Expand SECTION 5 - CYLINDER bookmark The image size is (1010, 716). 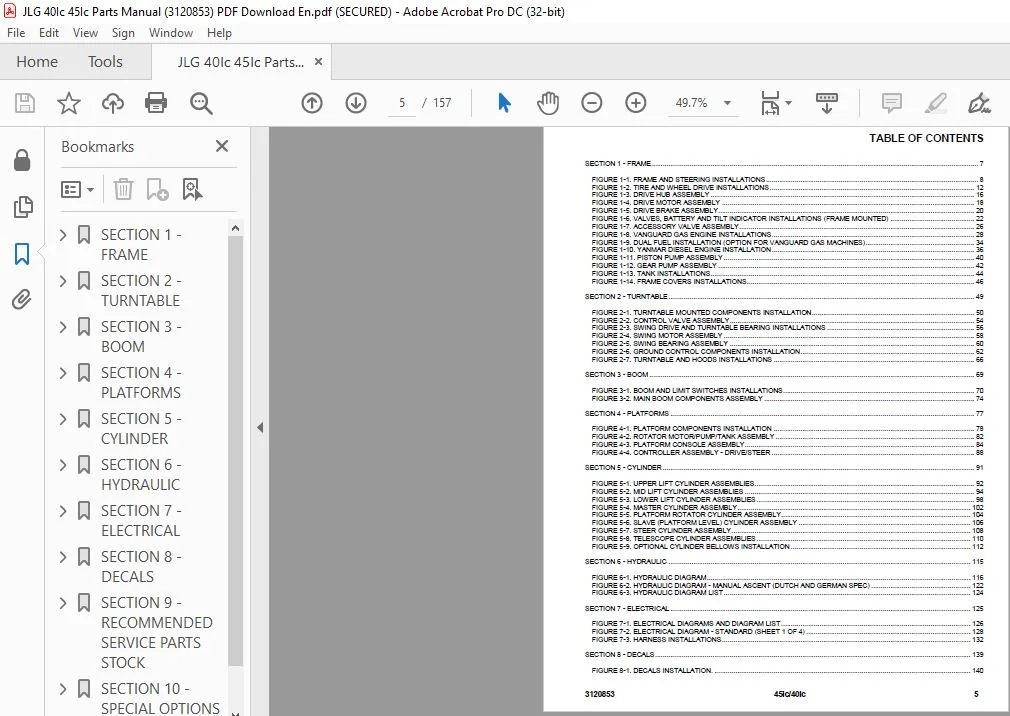tap(63, 419)
